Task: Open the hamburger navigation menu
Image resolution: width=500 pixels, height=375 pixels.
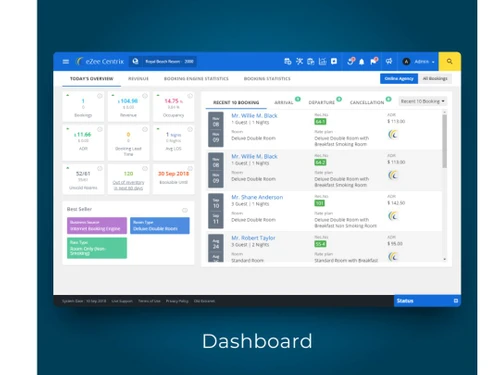Action: coord(66,62)
